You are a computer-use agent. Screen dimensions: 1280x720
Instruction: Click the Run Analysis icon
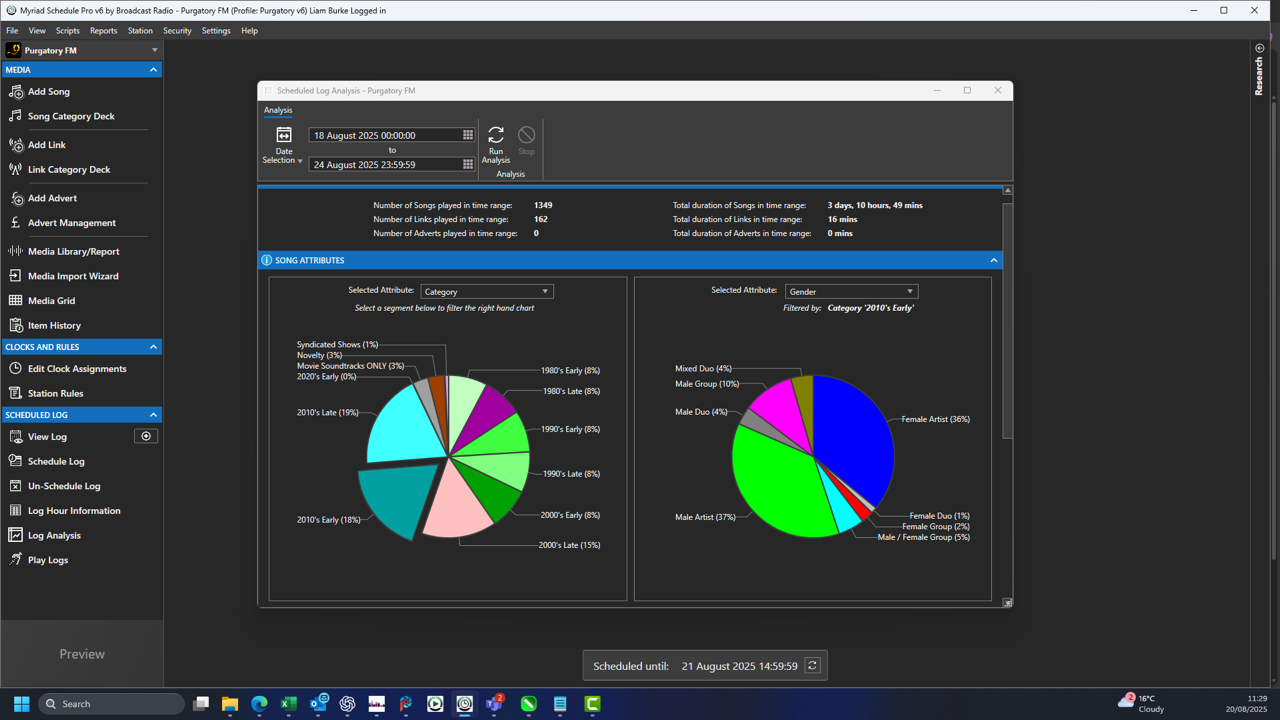pyautogui.click(x=496, y=135)
